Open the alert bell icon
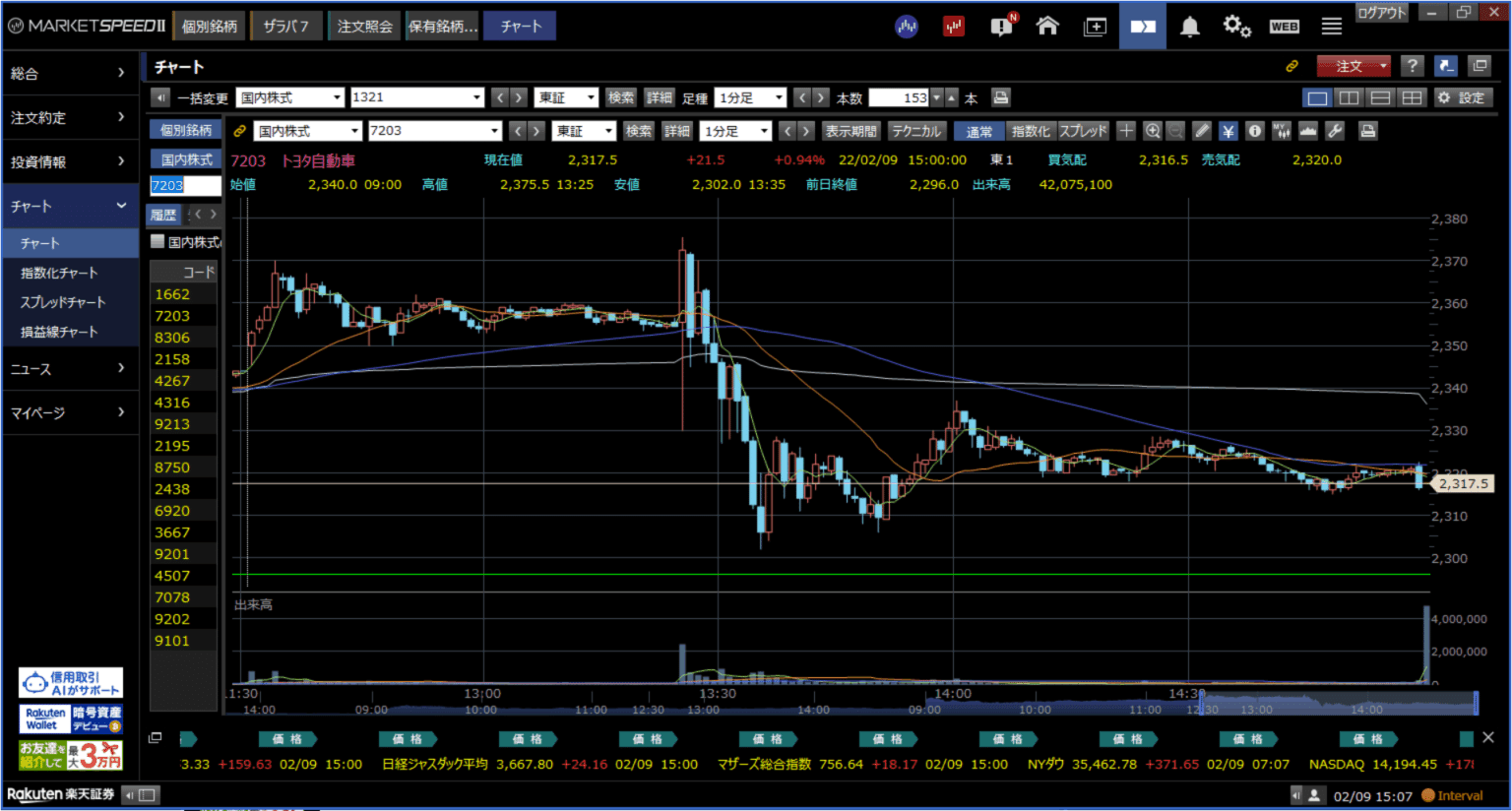Image resolution: width=1512 pixels, height=811 pixels. click(x=1190, y=27)
